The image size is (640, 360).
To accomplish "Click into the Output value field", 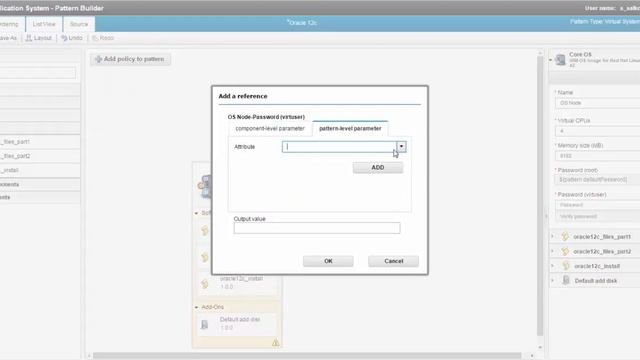I will click(317, 228).
